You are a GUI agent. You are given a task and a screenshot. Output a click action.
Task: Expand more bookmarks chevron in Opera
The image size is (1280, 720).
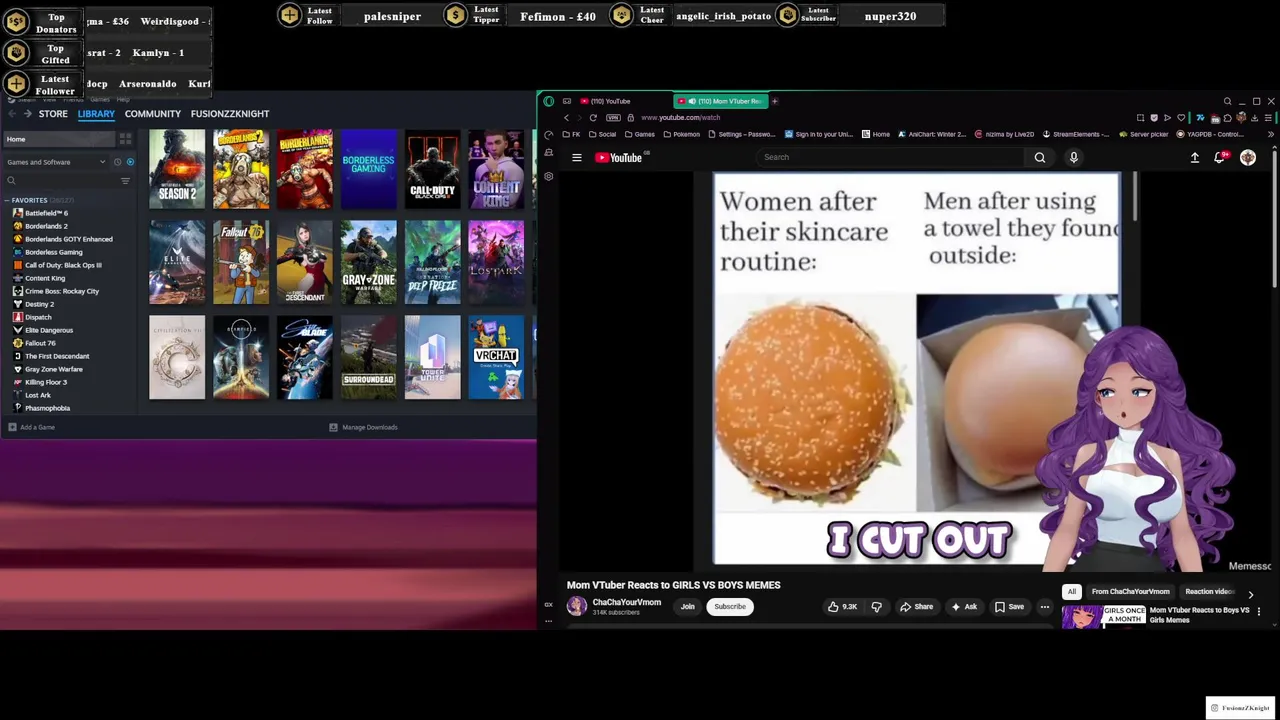[x=1272, y=134]
